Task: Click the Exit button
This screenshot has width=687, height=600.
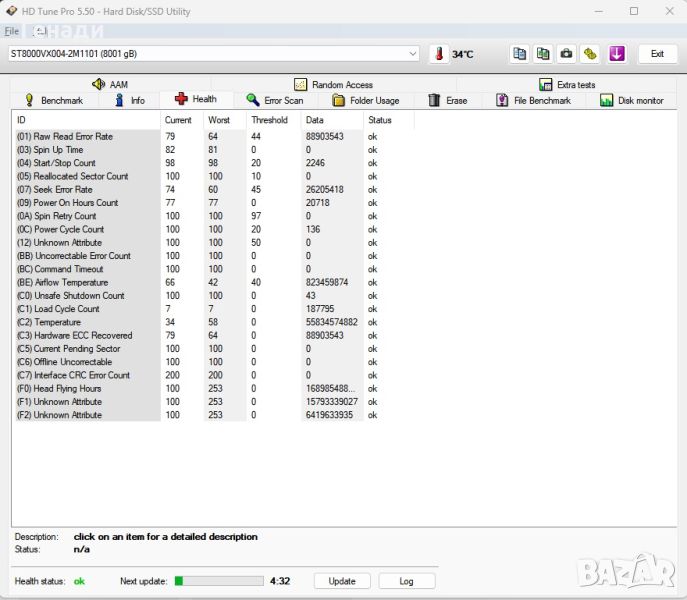Action: [x=657, y=54]
